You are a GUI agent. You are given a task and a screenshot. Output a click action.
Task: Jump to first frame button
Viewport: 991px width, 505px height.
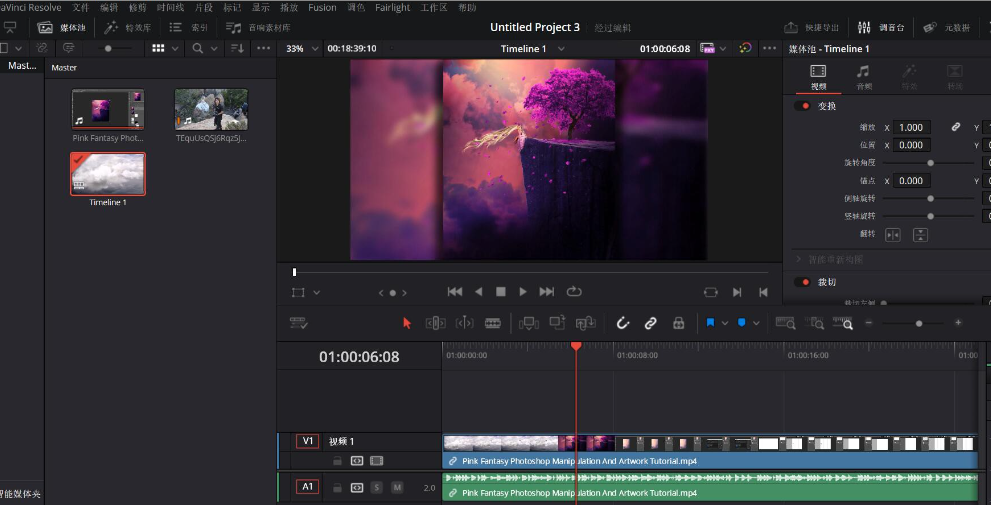[454, 291]
